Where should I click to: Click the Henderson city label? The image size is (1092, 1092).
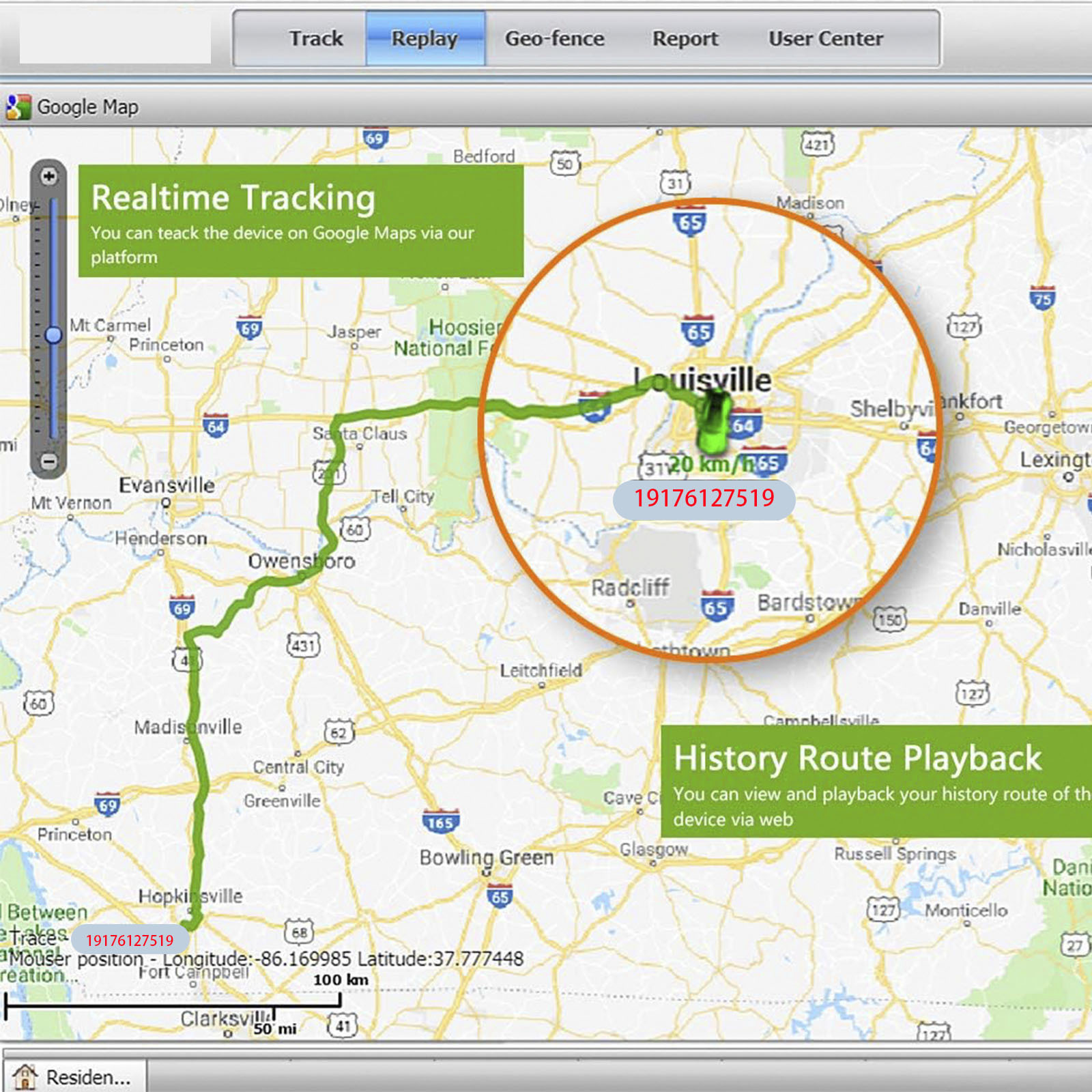(161, 538)
